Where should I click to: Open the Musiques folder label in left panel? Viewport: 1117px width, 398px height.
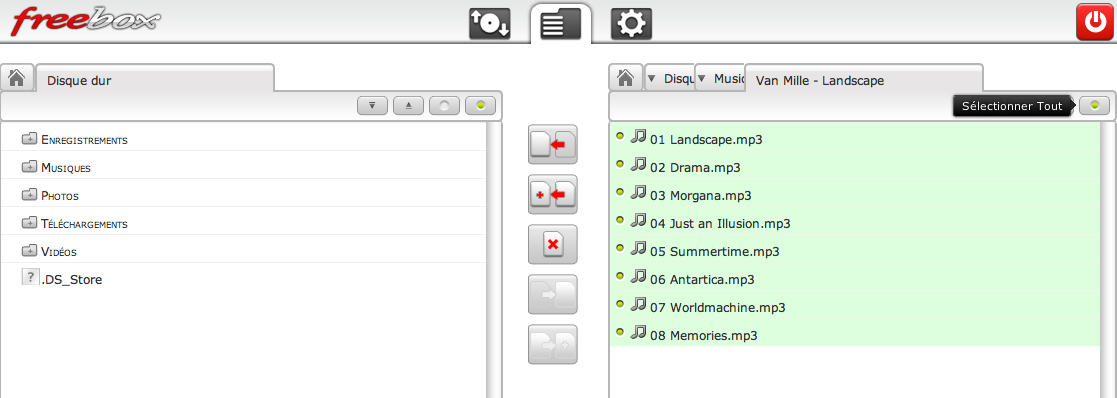(x=66, y=169)
